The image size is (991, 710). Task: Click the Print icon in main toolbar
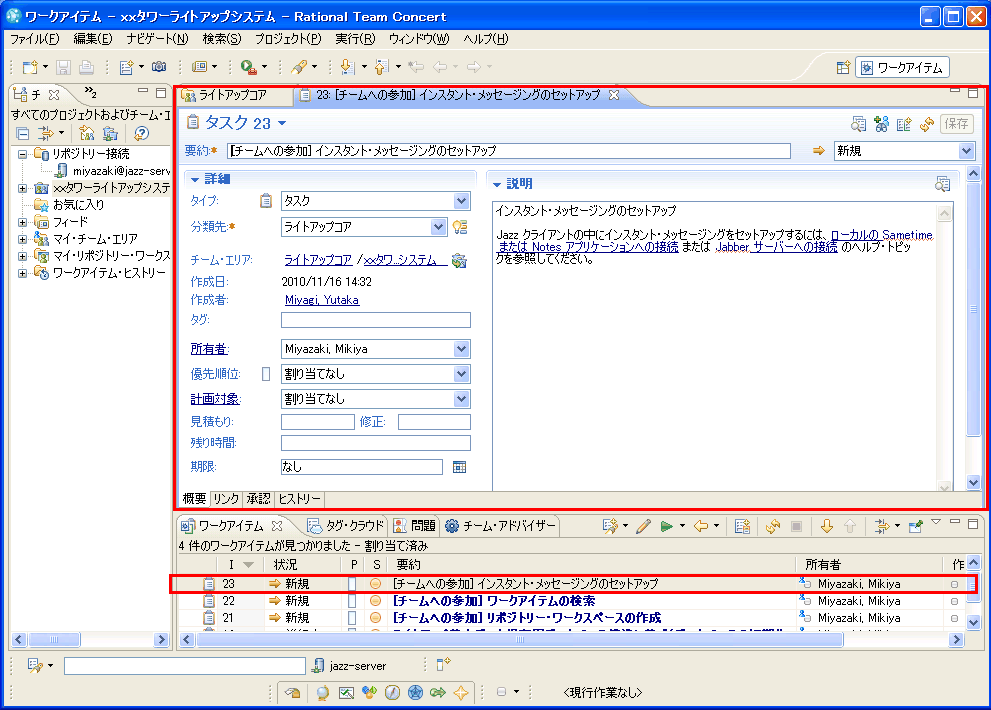[x=87, y=66]
